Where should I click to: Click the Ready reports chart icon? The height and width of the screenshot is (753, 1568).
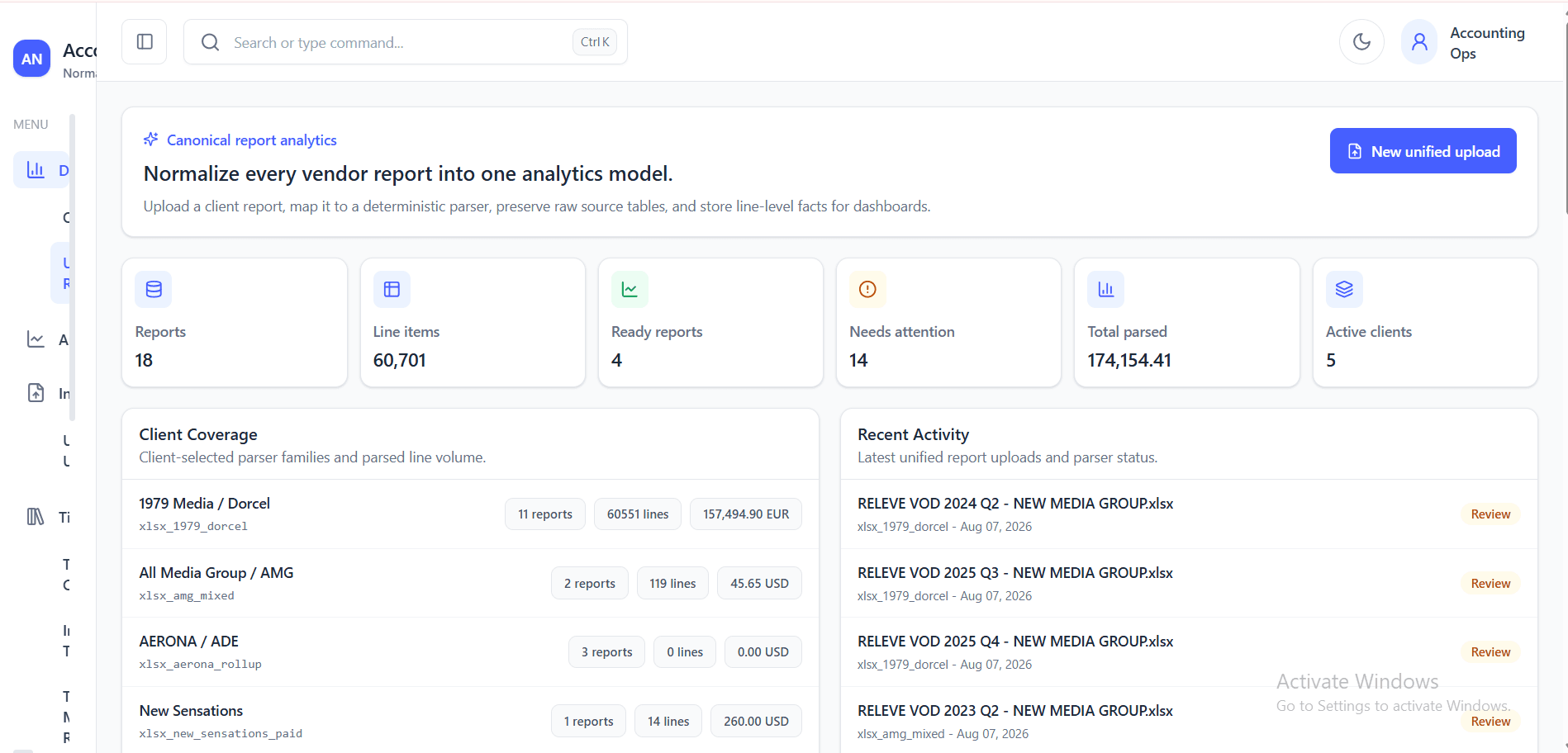coord(630,289)
